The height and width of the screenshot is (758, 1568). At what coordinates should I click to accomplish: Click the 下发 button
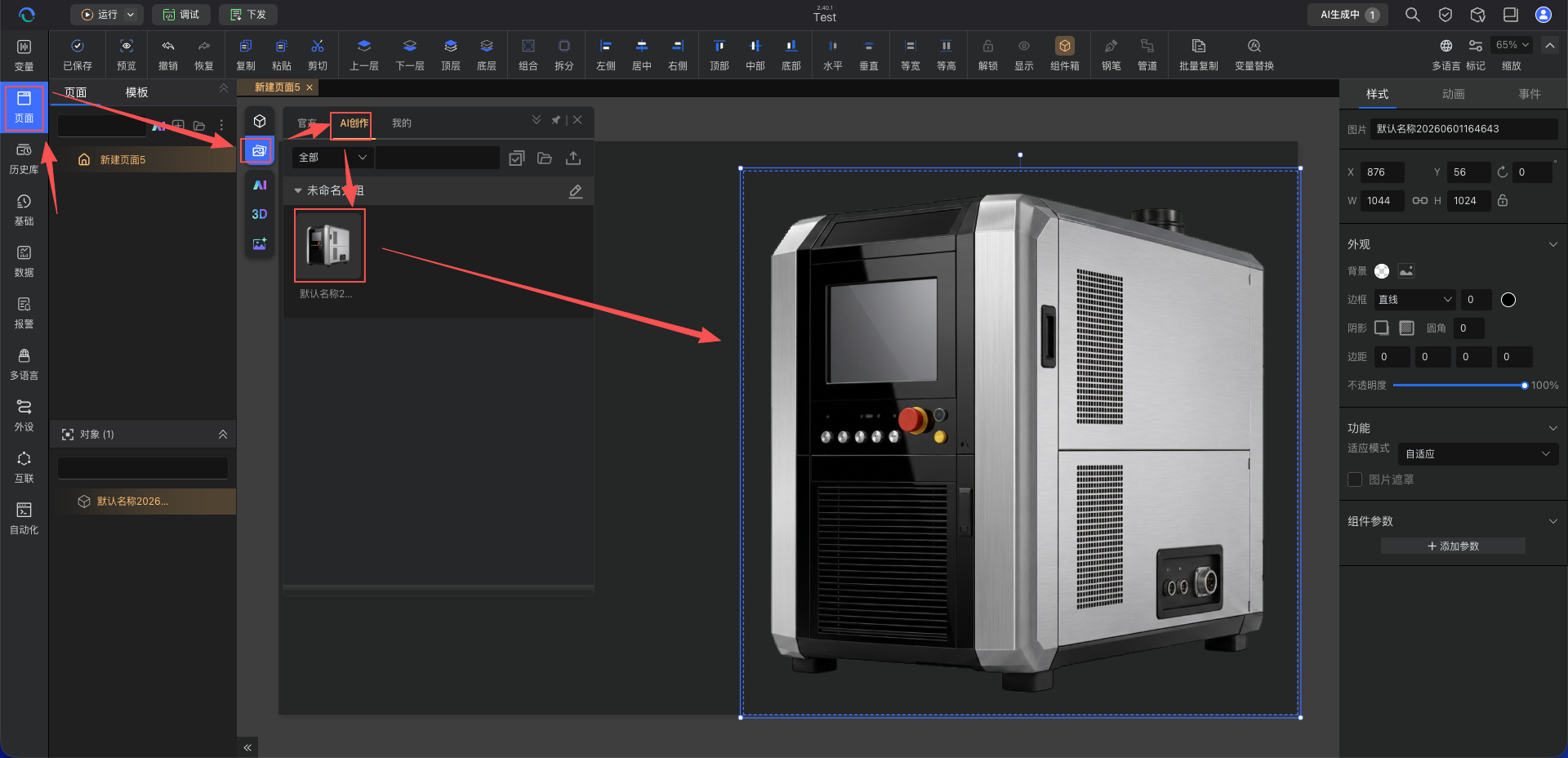click(x=248, y=15)
